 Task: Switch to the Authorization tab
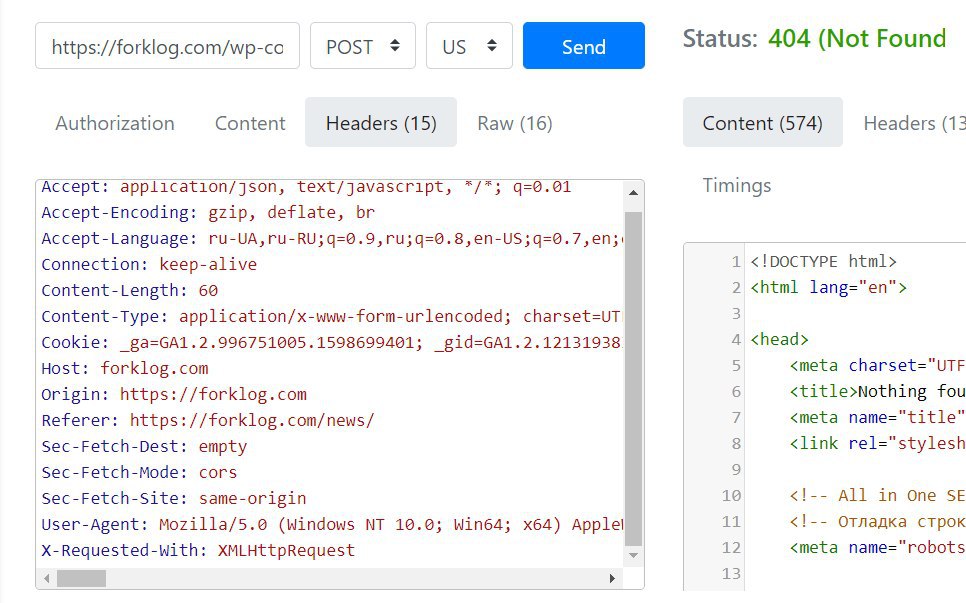[115, 123]
